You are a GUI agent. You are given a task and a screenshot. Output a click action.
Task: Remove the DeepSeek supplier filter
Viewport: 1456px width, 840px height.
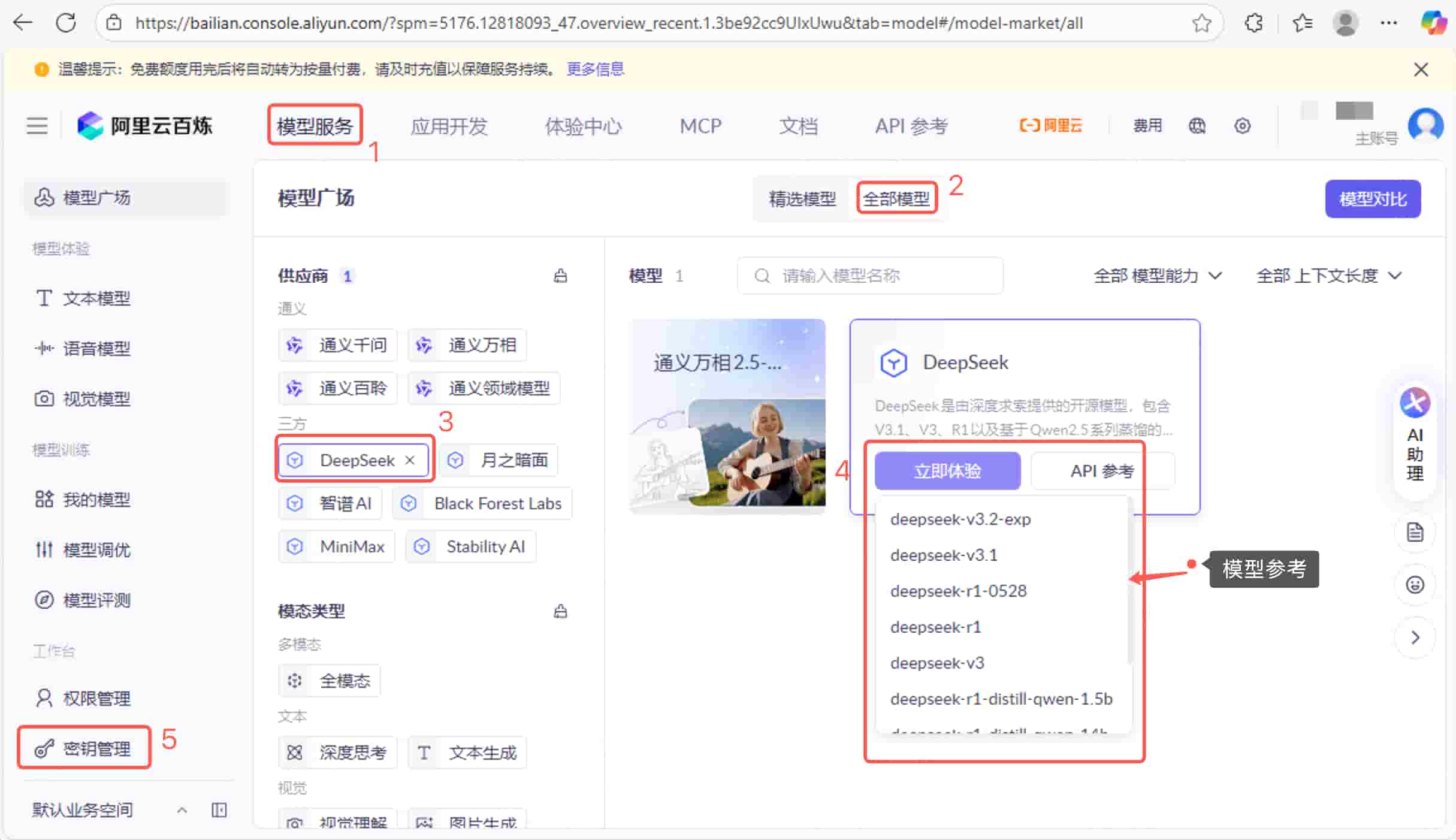click(x=410, y=460)
